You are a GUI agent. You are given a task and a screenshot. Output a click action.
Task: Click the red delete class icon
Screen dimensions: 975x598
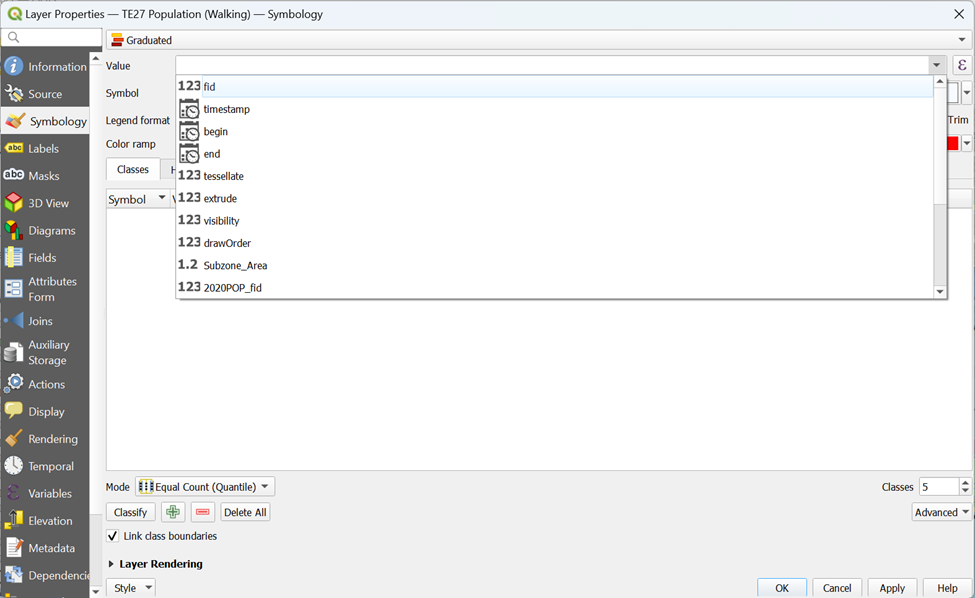point(203,512)
